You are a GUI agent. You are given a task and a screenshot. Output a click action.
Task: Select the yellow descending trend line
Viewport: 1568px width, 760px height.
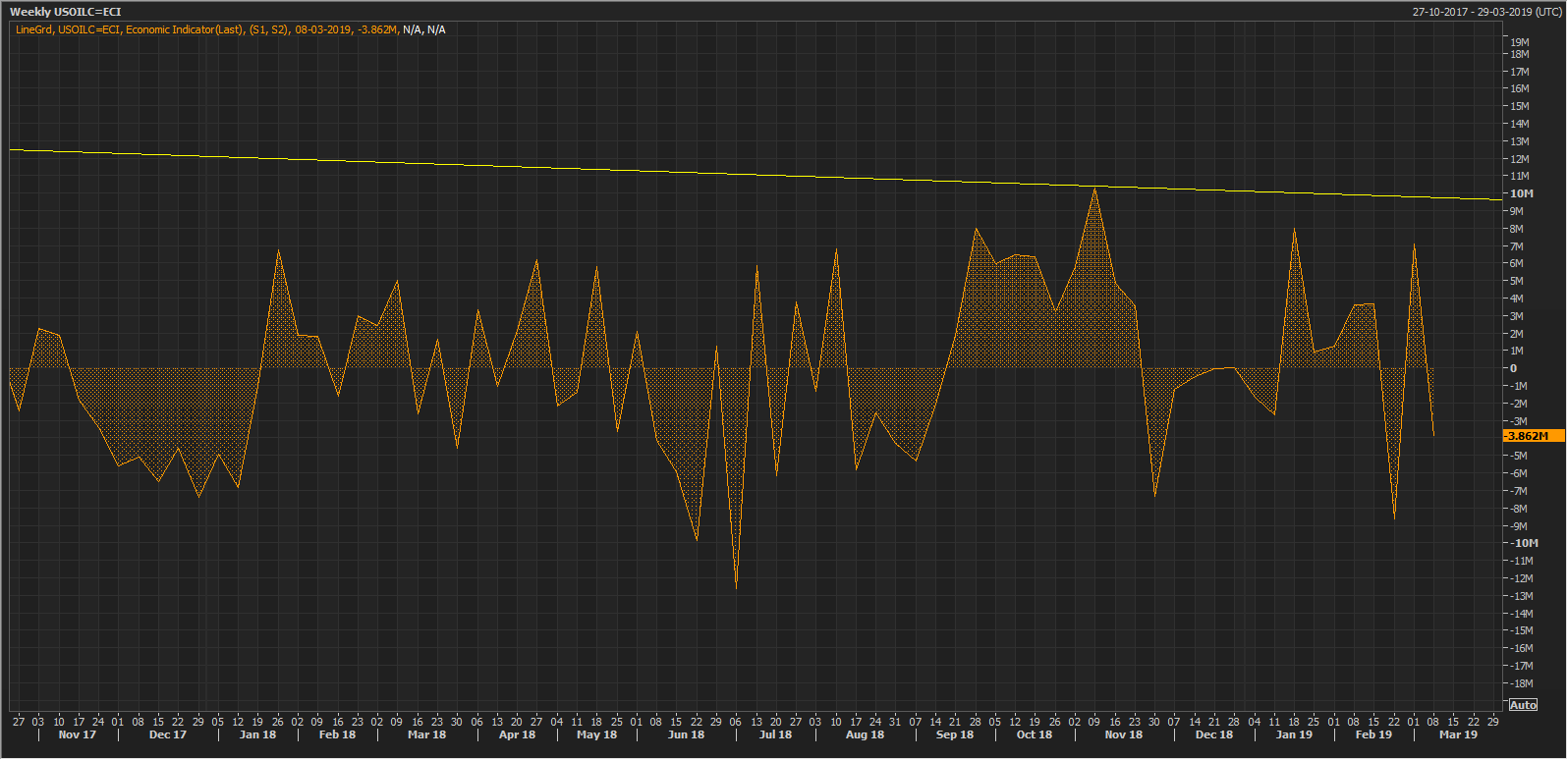756,175
